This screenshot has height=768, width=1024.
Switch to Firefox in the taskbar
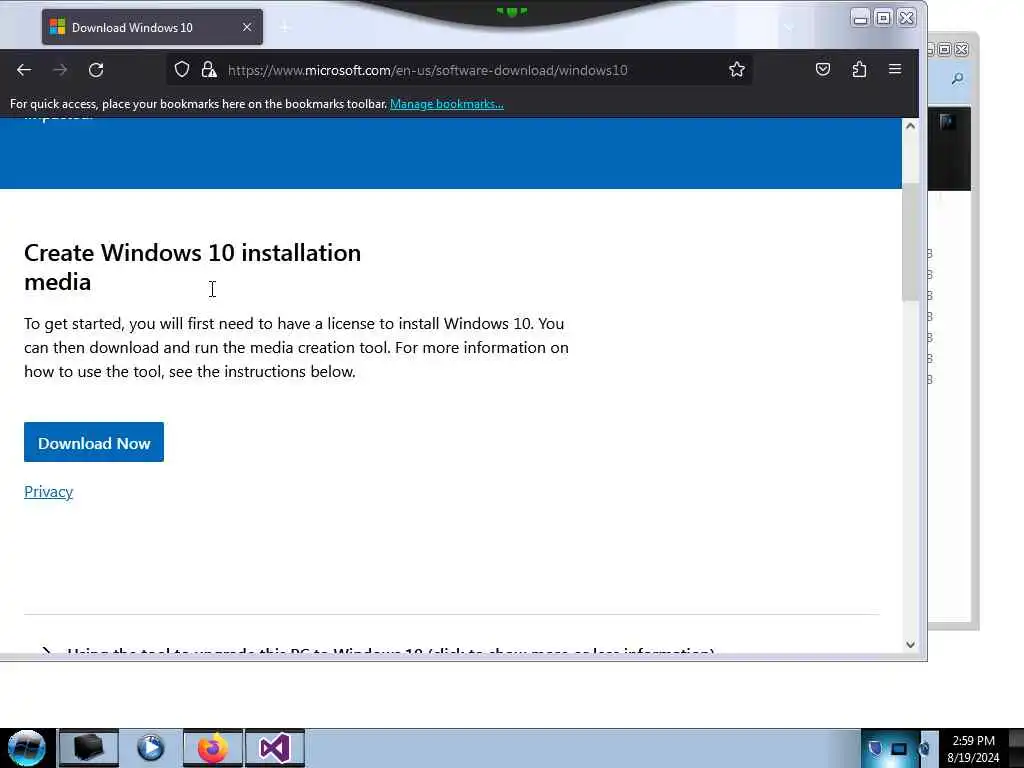213,748
